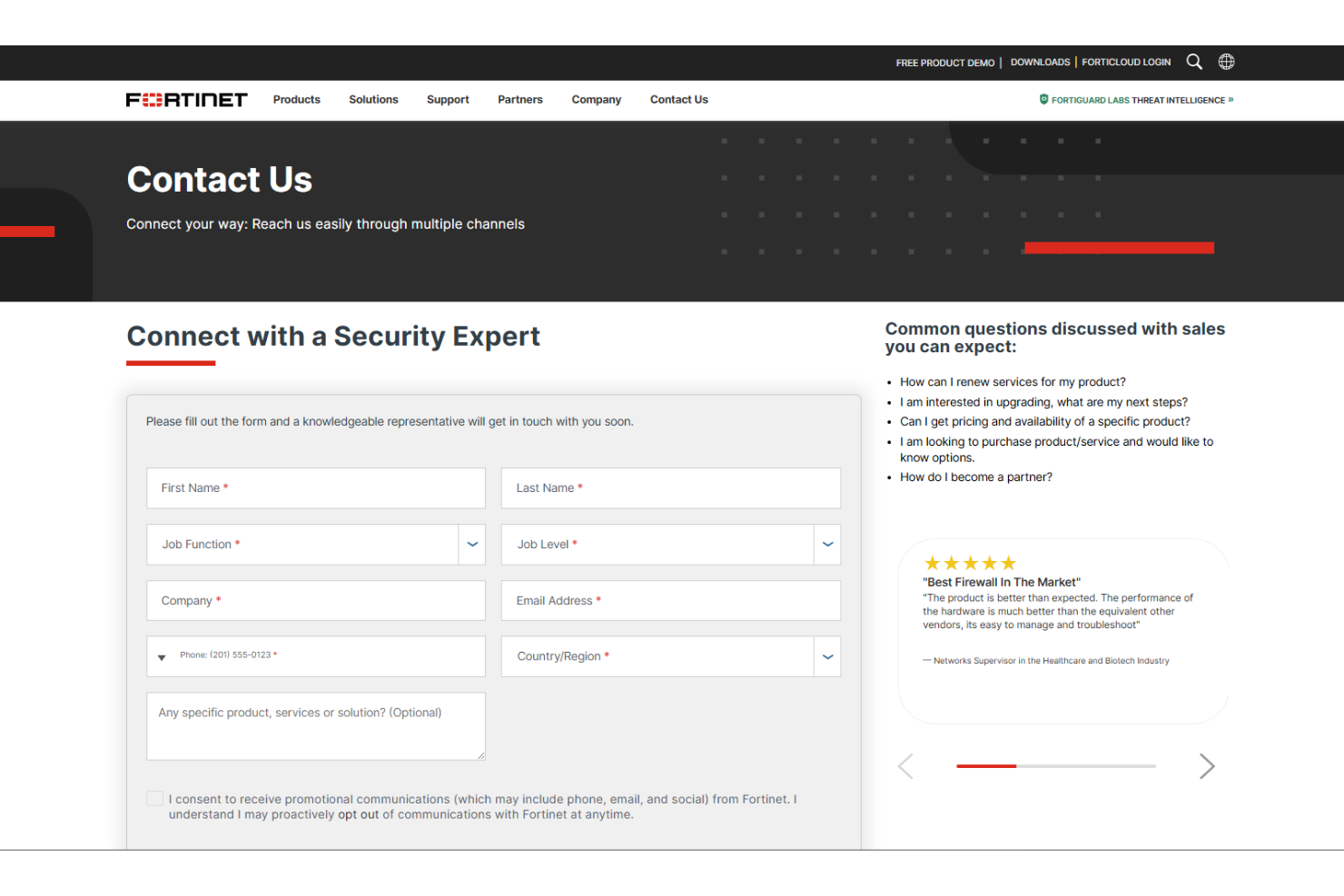Image resolution: width=1344 pixels, height=896 pixels.
Task: Show the next testimonial with the right arrow
Action: pyautogui.click(x=1207, y=766)
